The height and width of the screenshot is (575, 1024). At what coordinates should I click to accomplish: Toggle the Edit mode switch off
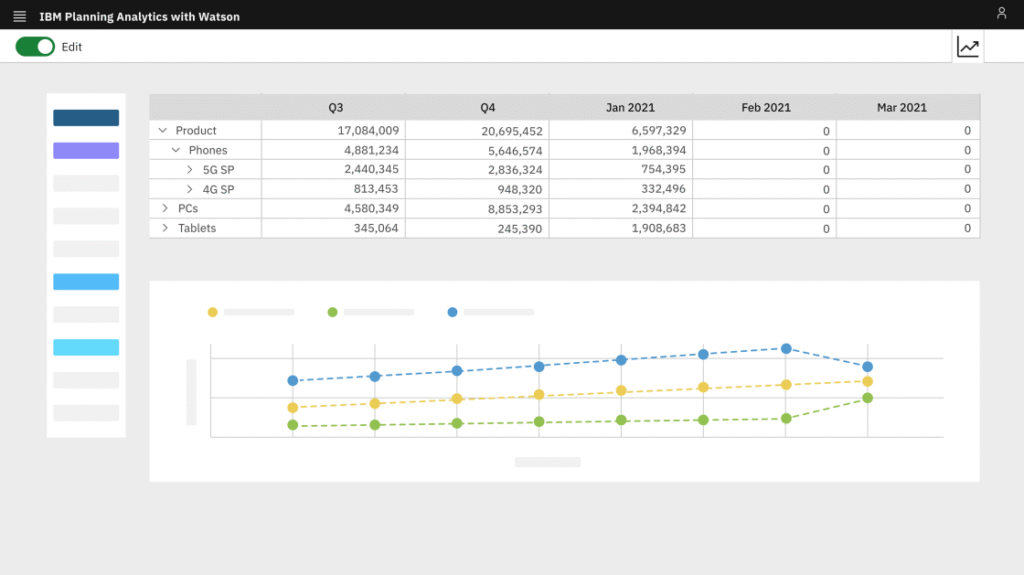pyautogui.click(x=35, y=47)
